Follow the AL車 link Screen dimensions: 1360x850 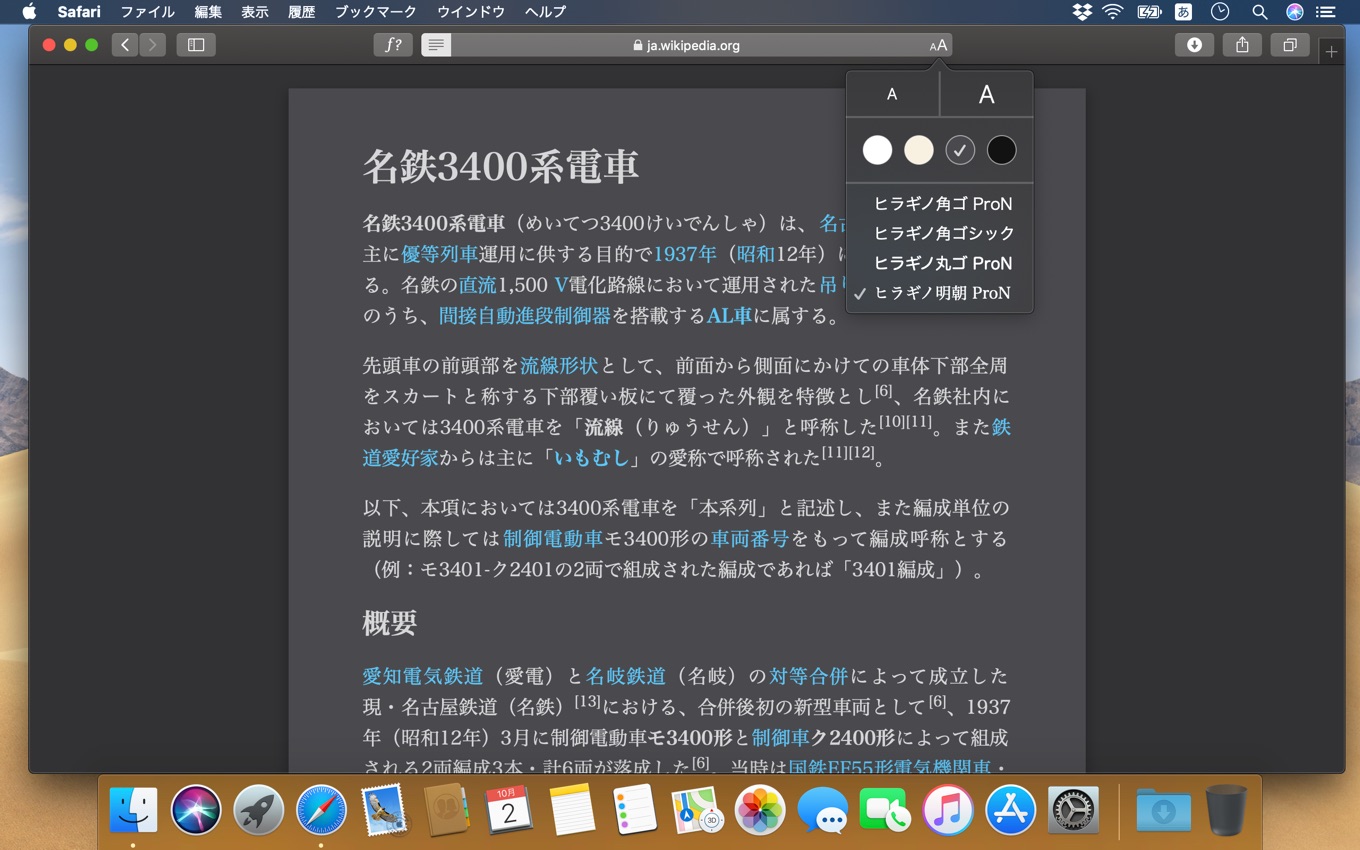click(729, 316)
